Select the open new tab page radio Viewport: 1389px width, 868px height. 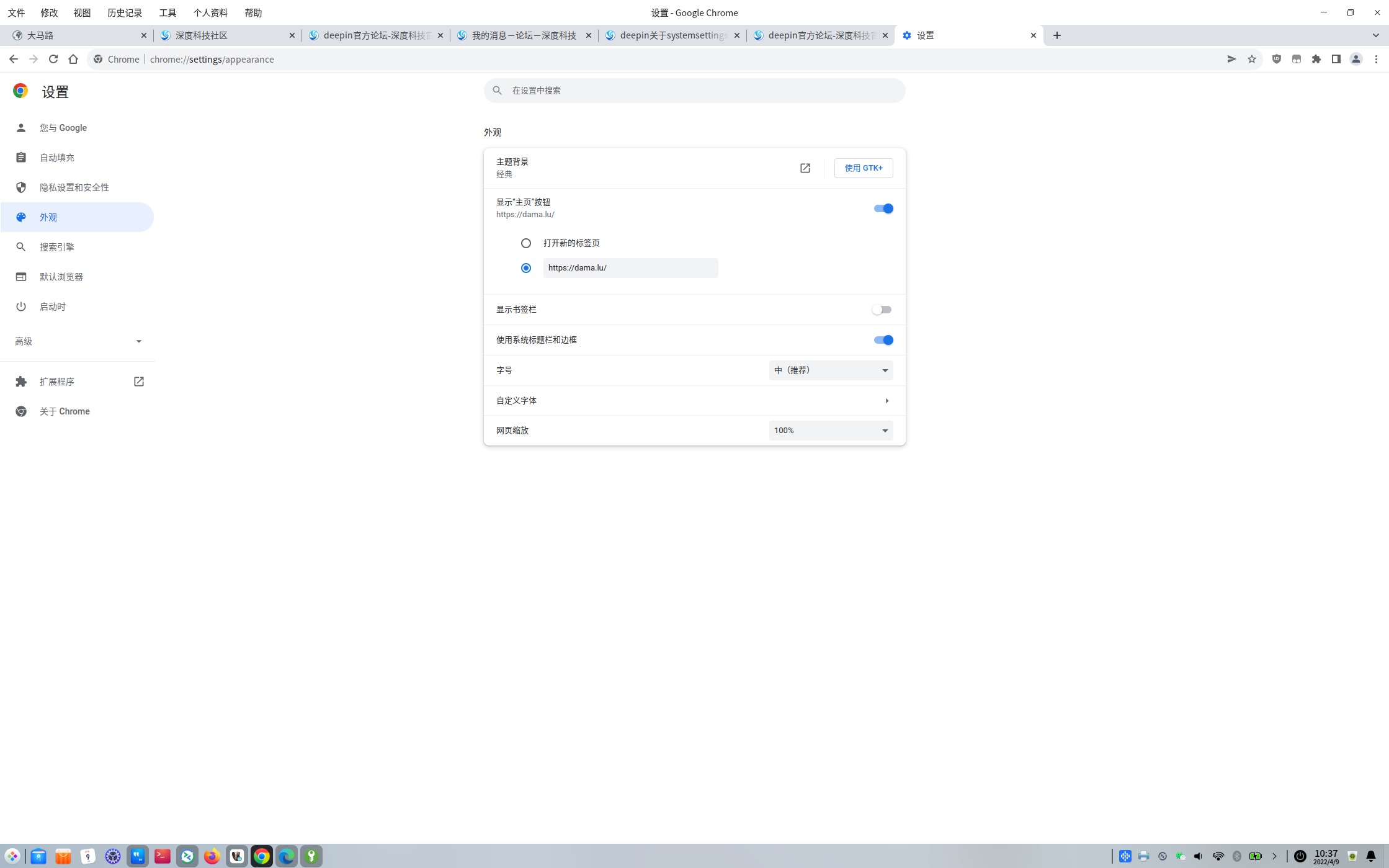pyautogui.click(x=526, y=243)
